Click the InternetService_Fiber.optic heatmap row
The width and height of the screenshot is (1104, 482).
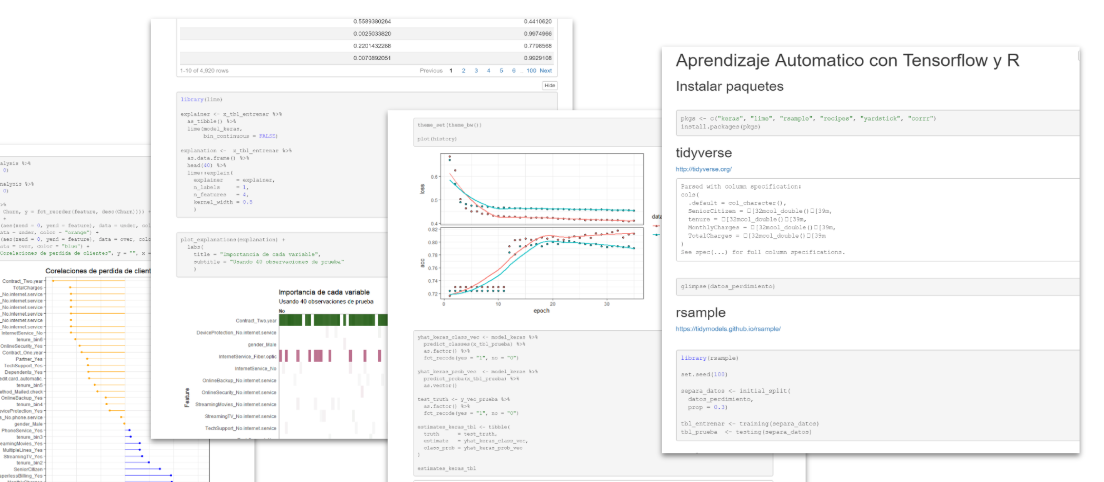point(333,356)
